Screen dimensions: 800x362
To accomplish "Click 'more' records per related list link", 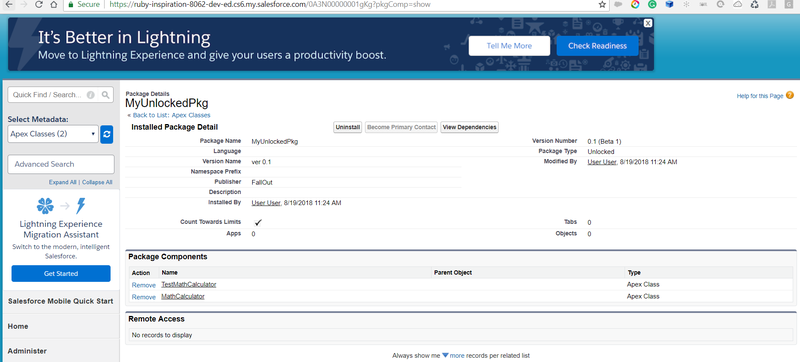I will 457,355.
